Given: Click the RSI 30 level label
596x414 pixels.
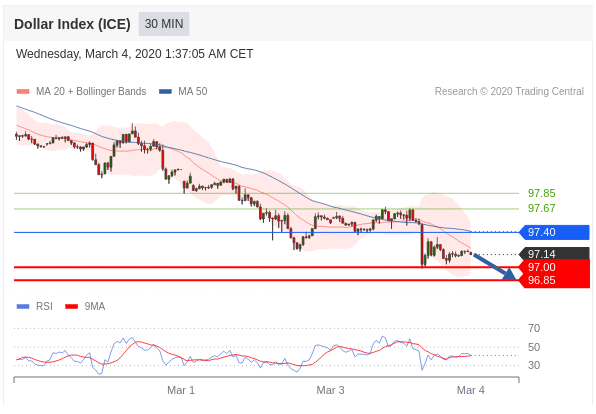Looking at the screenshot, I should 534,365.
